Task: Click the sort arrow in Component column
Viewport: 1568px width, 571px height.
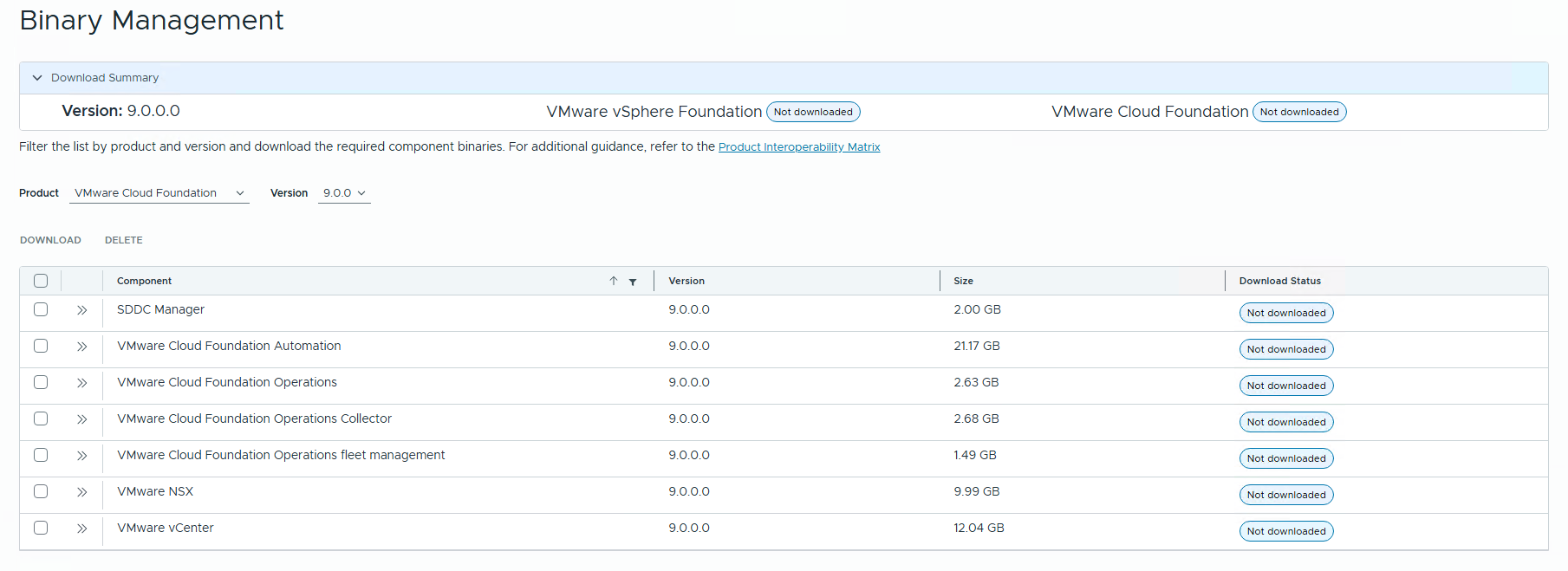Action: pos(613,281)
